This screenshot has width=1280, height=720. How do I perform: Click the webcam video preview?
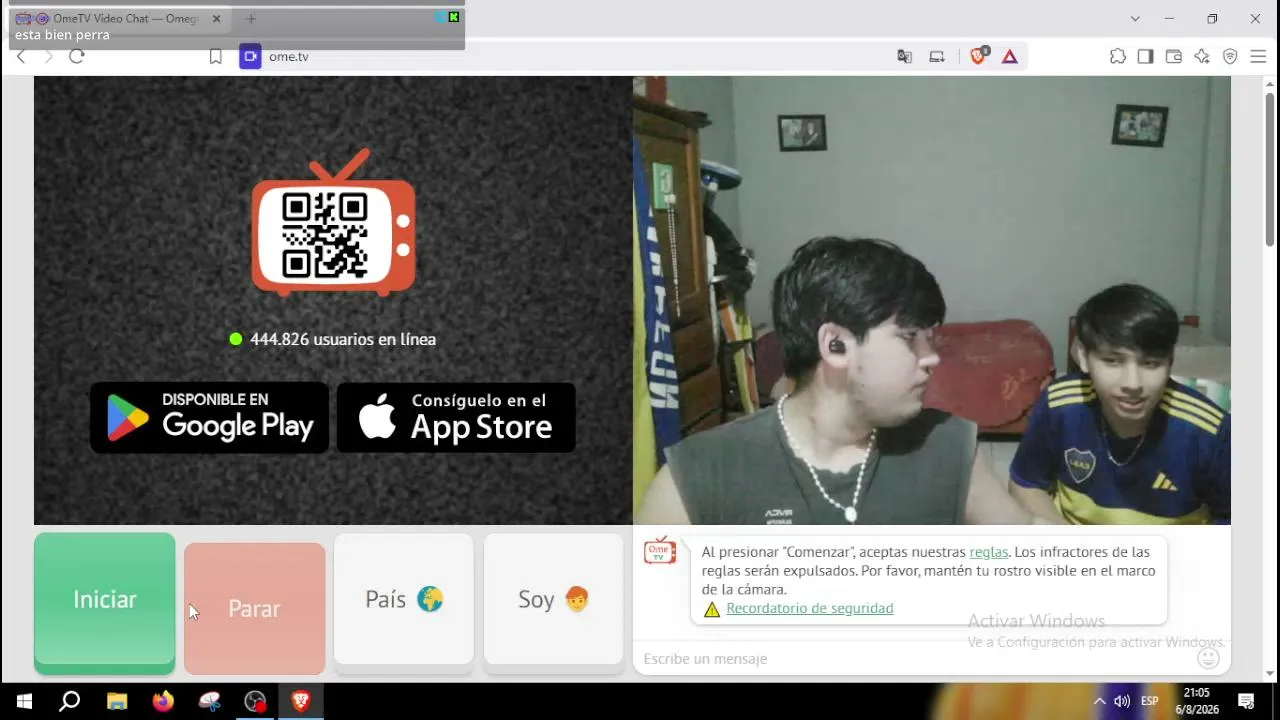click(932, 300)
